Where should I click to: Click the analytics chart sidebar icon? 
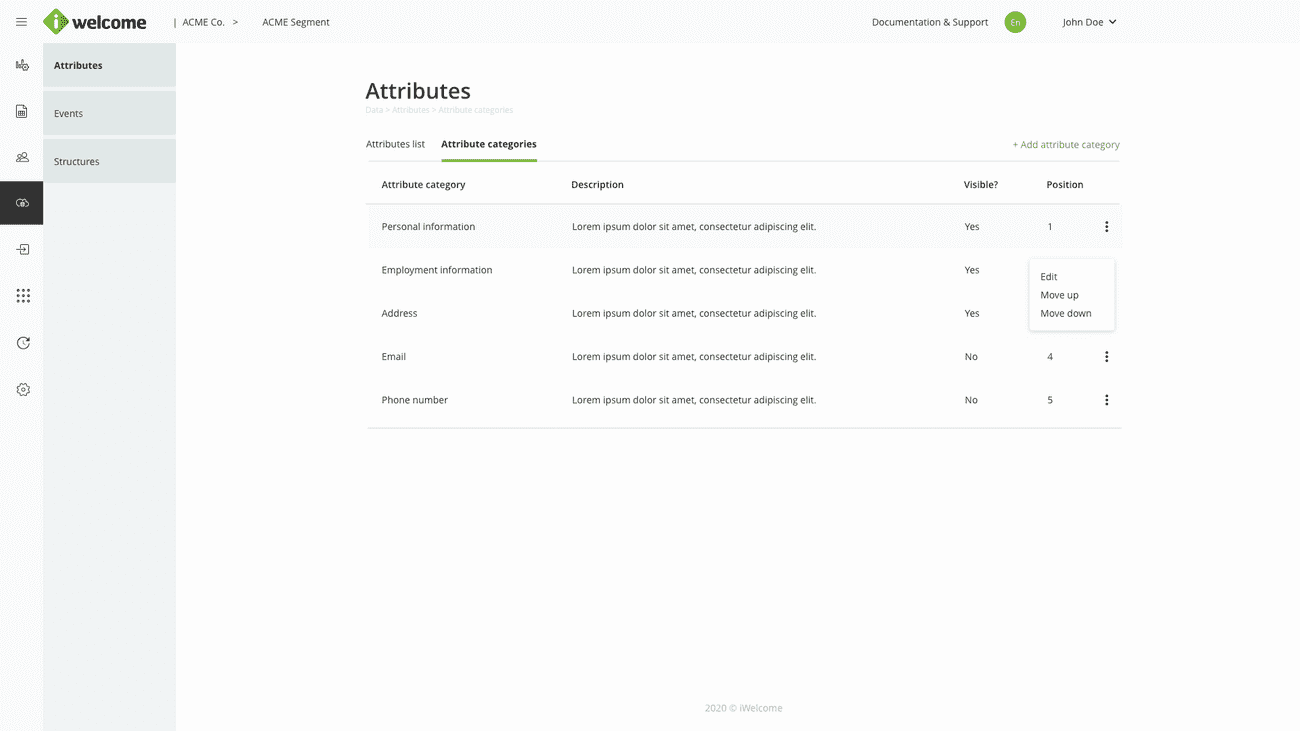[x=22, y=65]
